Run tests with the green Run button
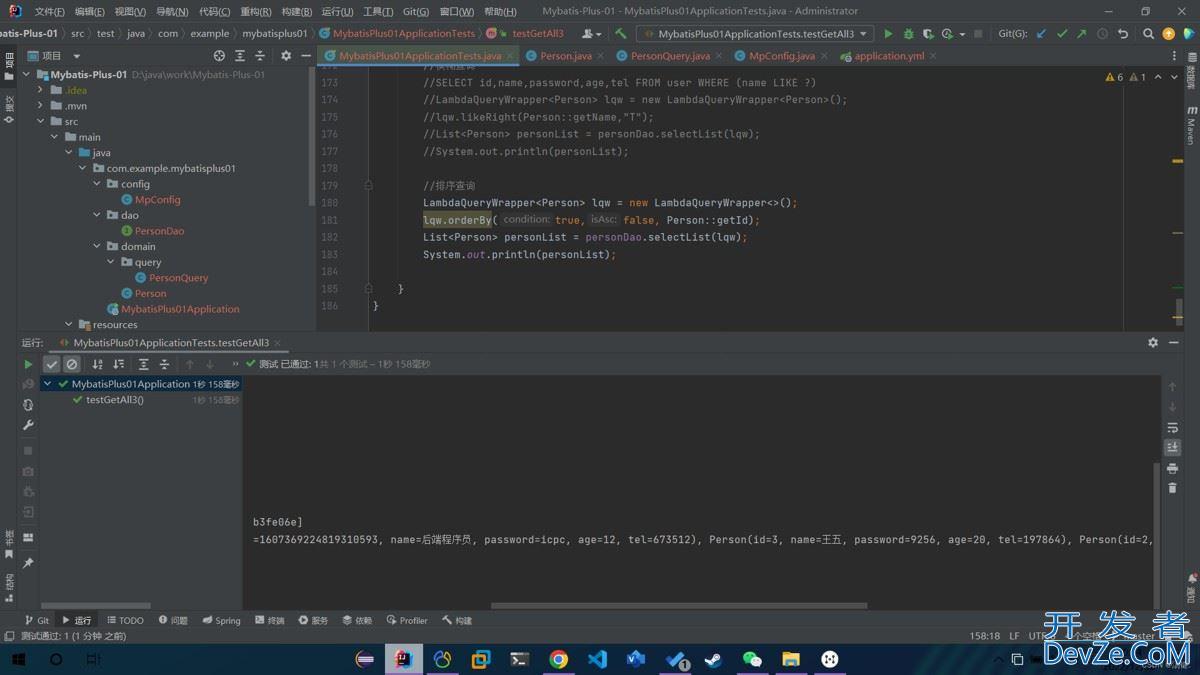Viewport: 1200px width, 675px height. tap(888, 33)
